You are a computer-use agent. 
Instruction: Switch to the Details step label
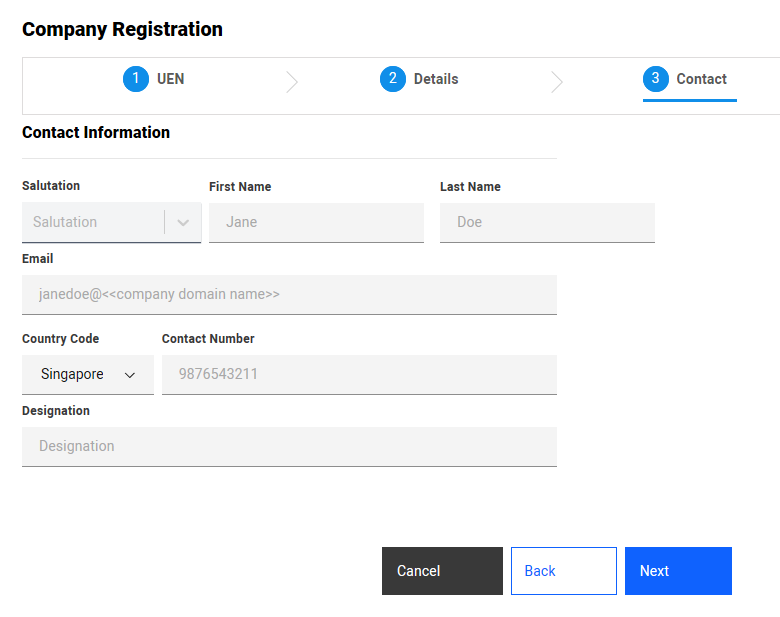pyautogui.click(x=436, y=79)
